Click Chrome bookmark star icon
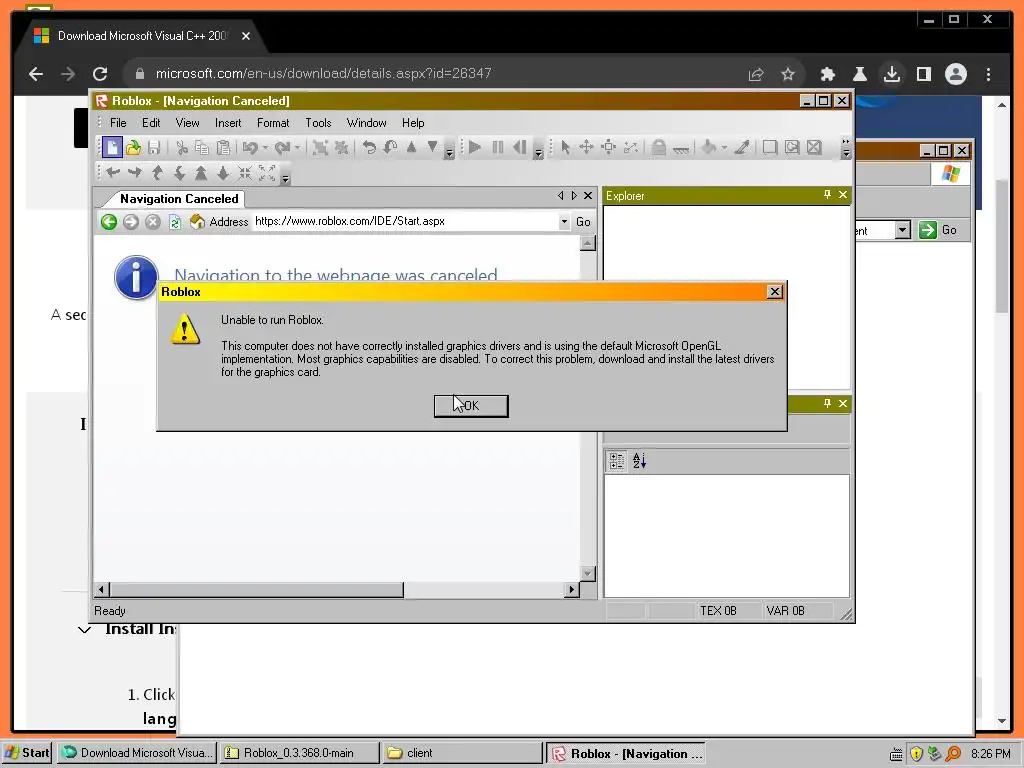The image size is (1024, 768). 788,74
